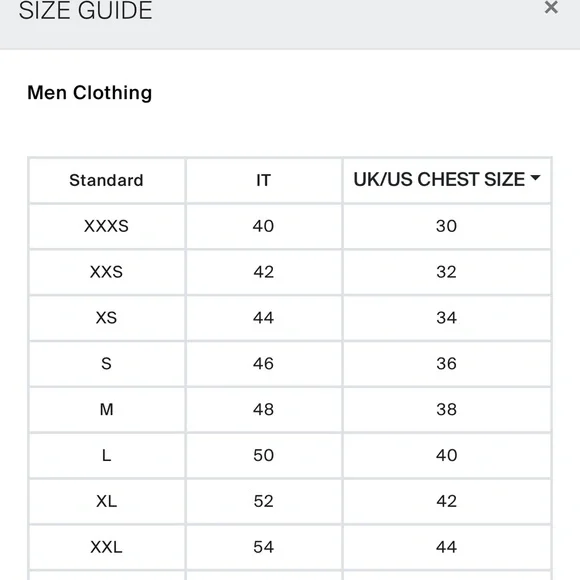Select IT size 50 cell
Viewport: 580px width, 580px height.
tap(264, 456)
